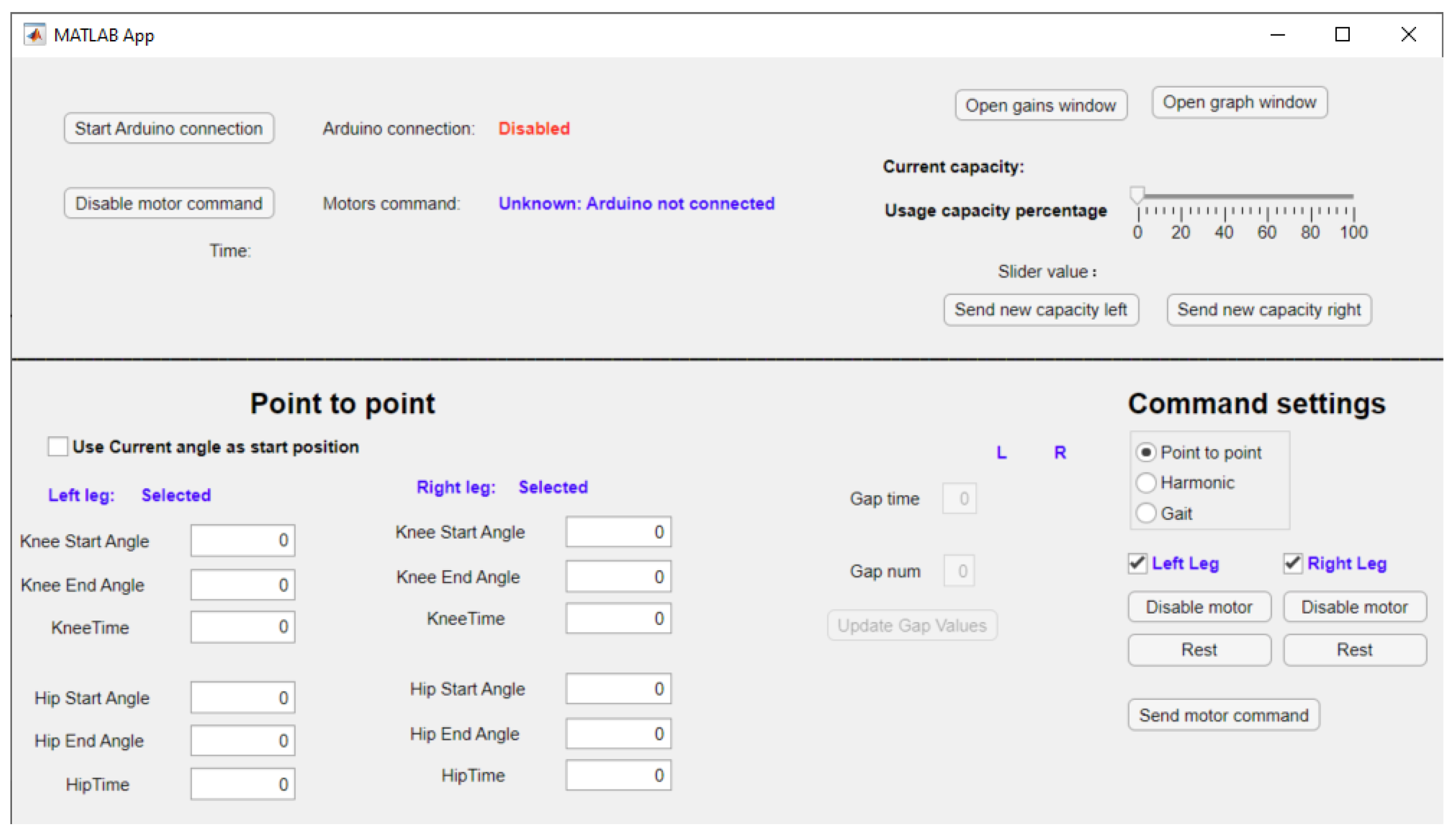This screenshot has width=1456, height=840.
Task: Open the graph window
Action: pos(1239,102)
